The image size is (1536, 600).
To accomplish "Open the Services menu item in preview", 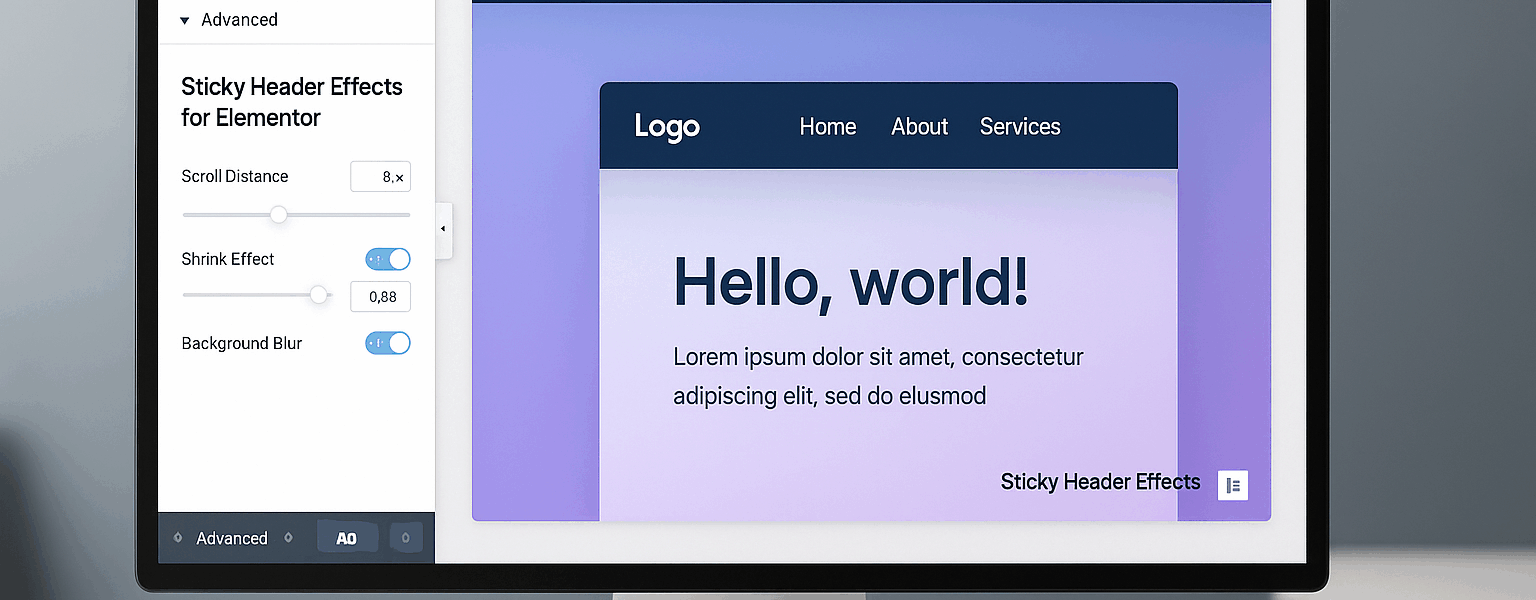I will coord(1020,127).
